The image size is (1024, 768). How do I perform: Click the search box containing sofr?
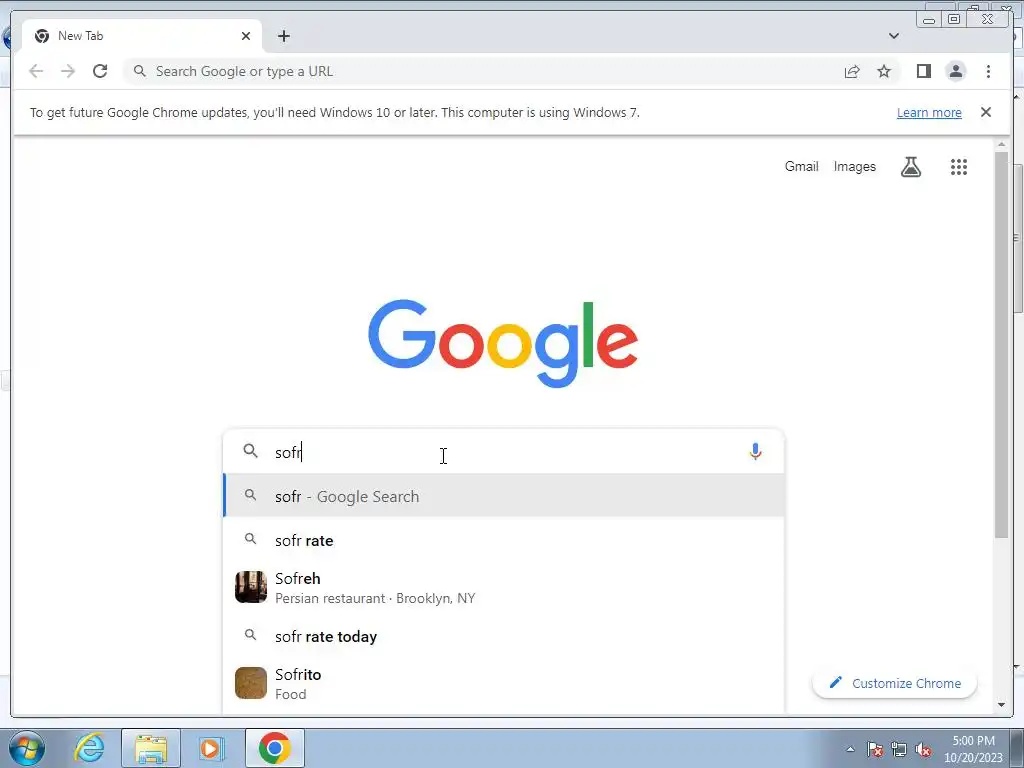tap(504, 451)
